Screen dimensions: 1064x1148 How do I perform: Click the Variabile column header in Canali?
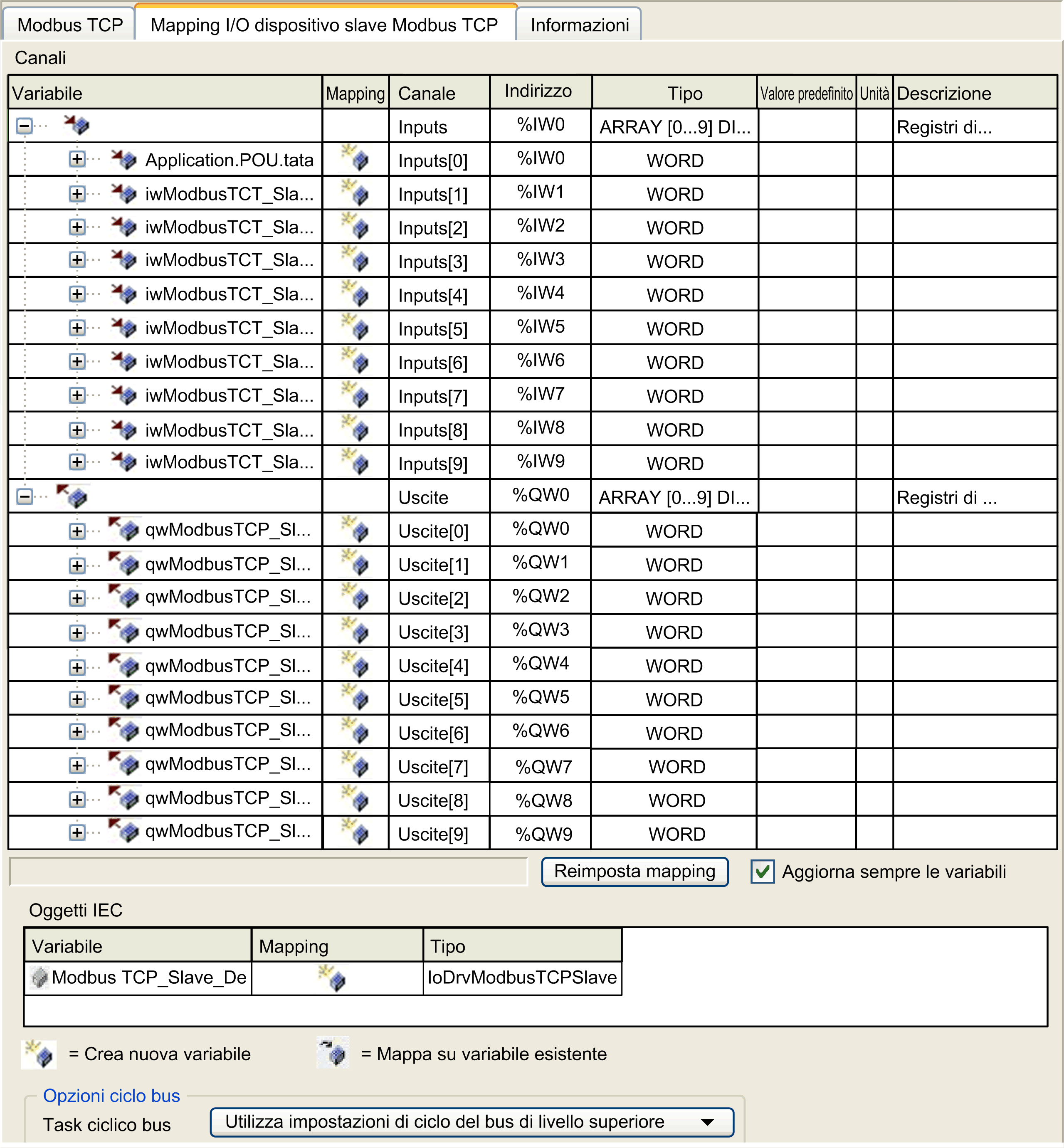(x=165, y=93)
